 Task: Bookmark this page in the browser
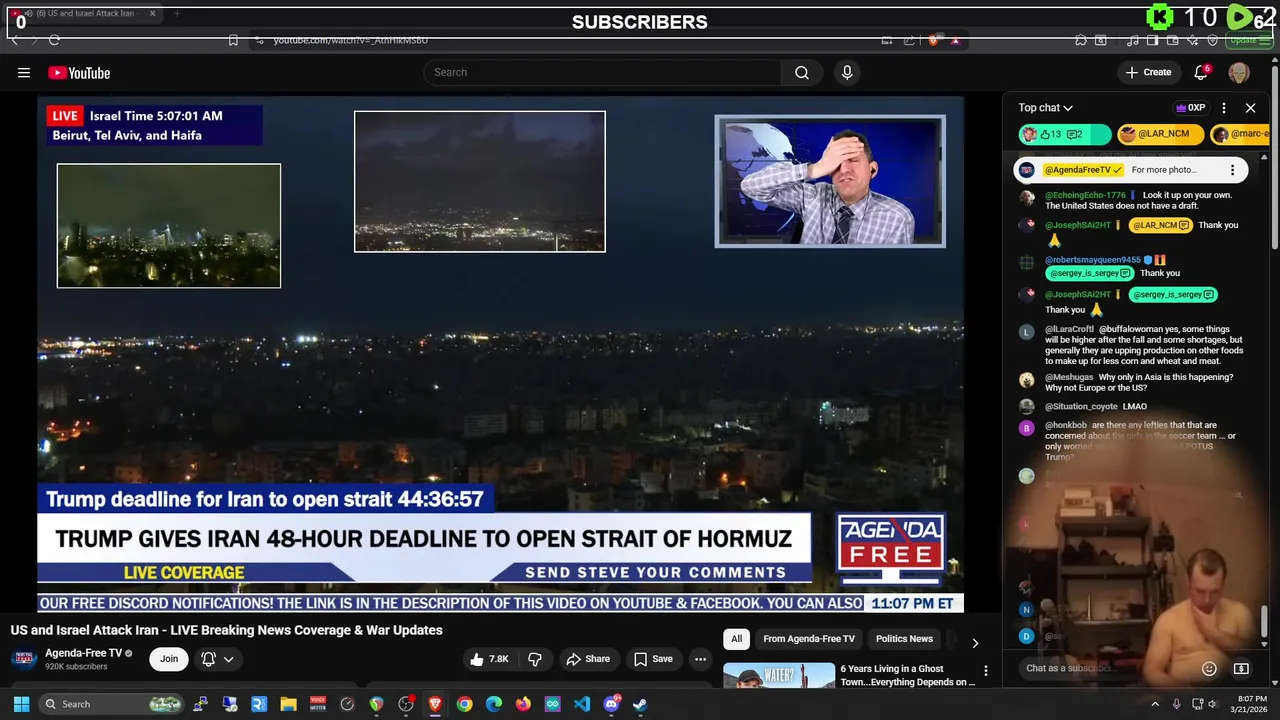click(233, 40)
